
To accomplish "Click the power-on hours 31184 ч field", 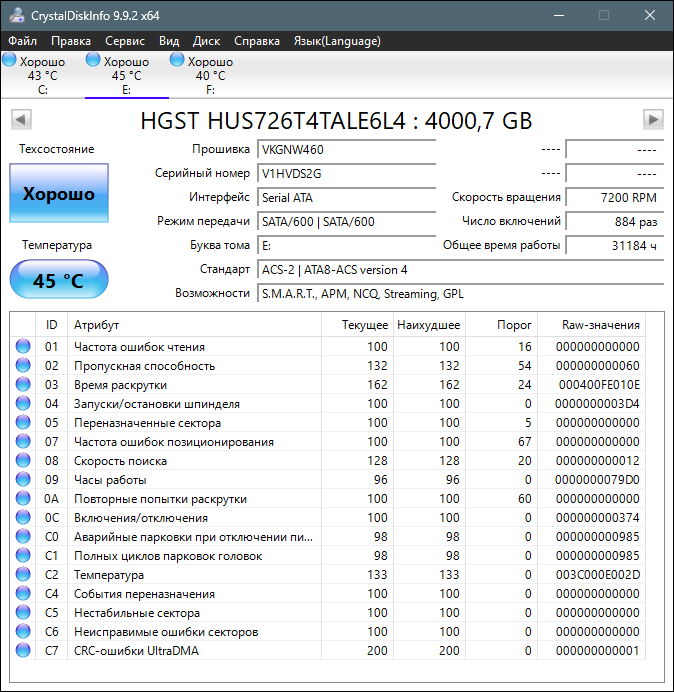I will (x=614, y=245).
